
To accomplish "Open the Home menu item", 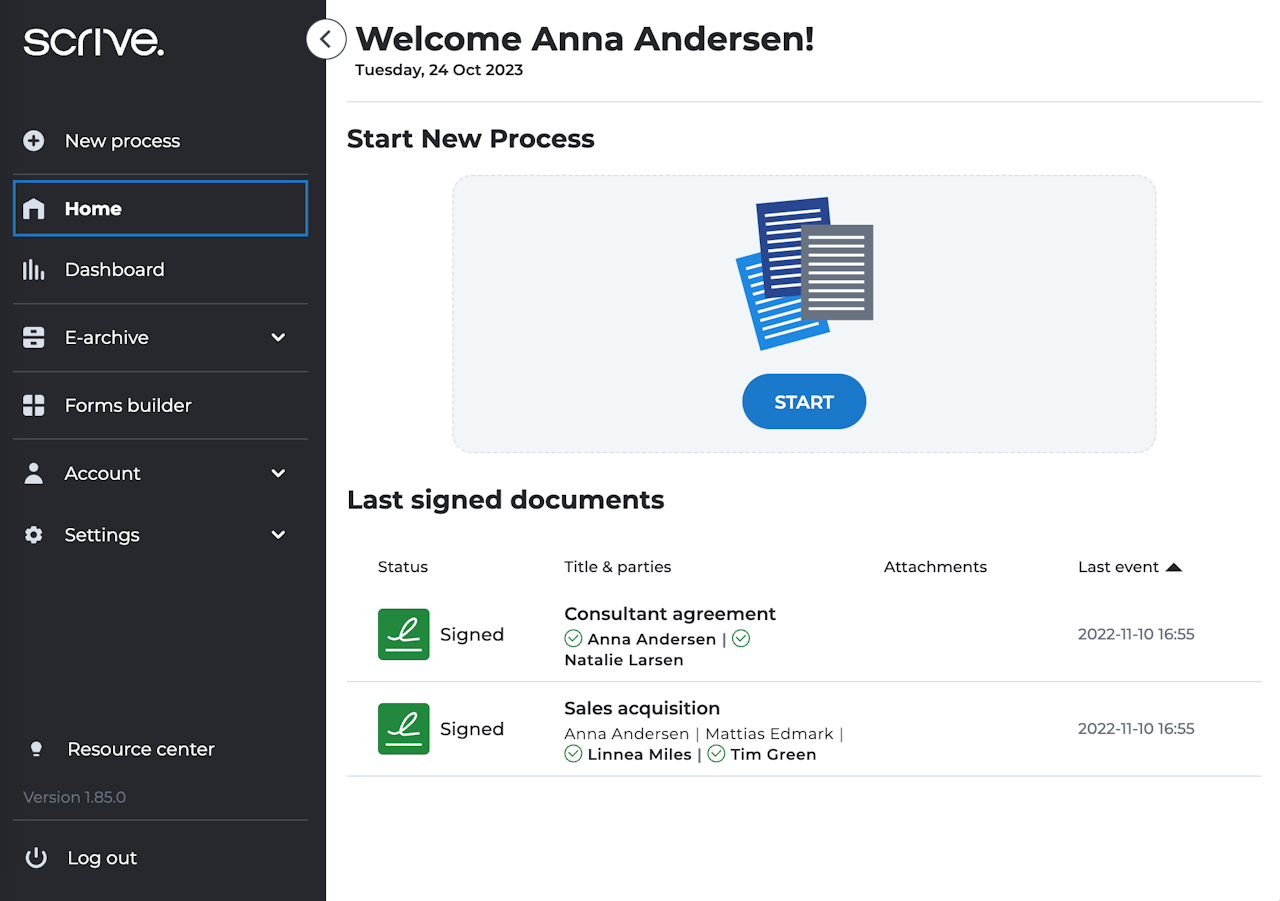I will (x=93, y=209).
